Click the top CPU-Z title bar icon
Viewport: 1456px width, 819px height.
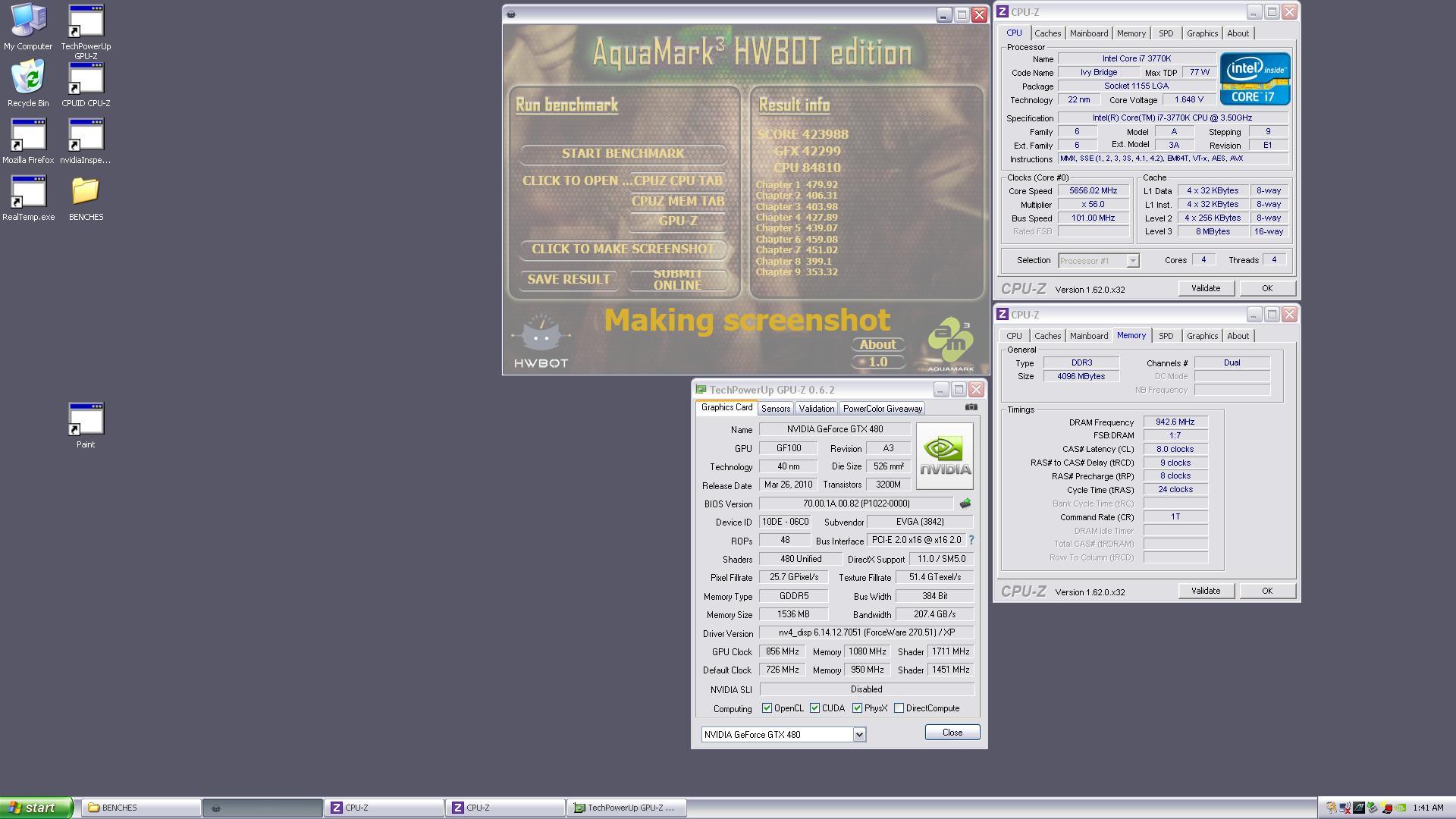(x=1003, y=12)
